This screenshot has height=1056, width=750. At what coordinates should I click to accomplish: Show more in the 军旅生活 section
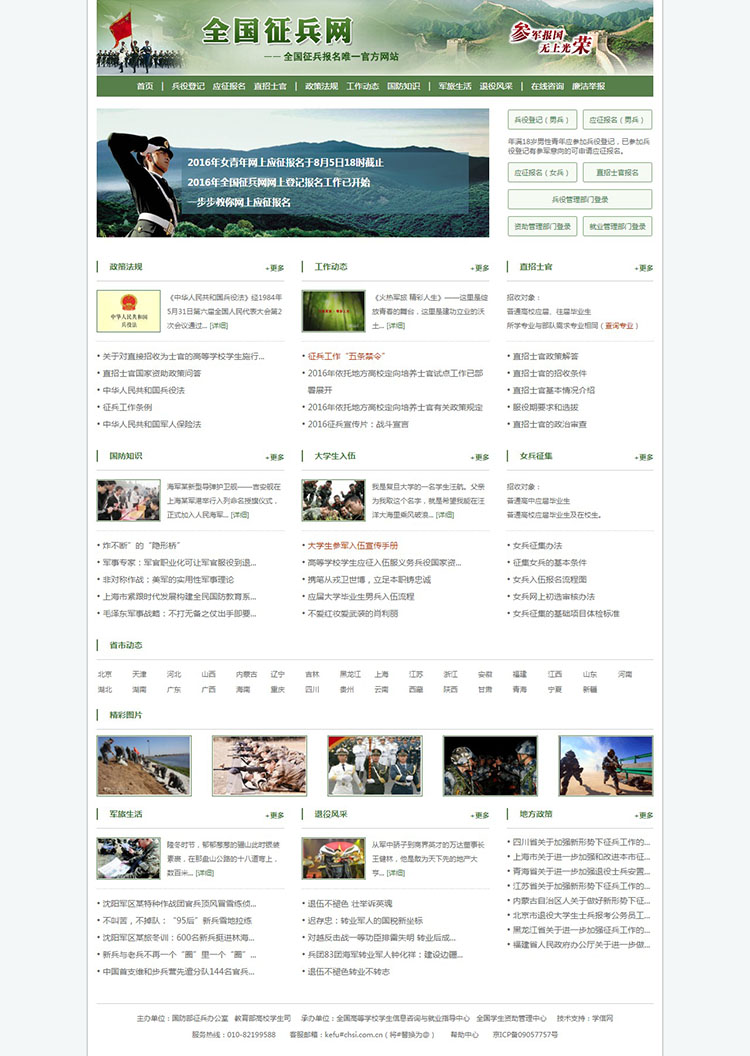click(x=275, y=816)
